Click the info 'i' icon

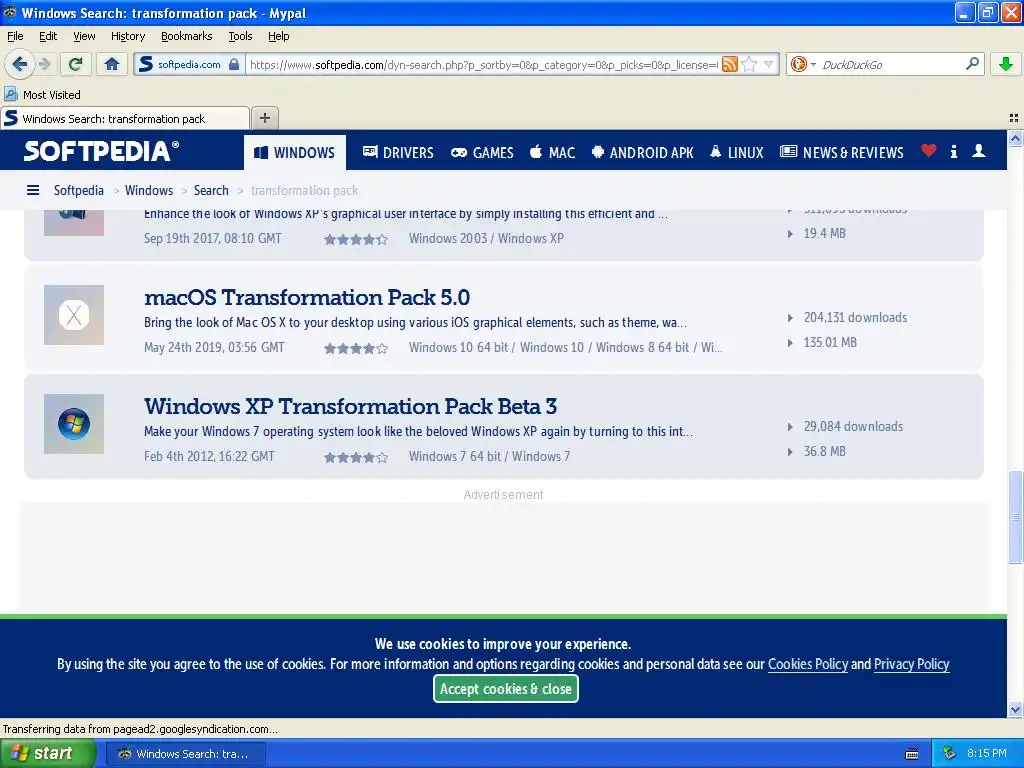click(953, 152)
